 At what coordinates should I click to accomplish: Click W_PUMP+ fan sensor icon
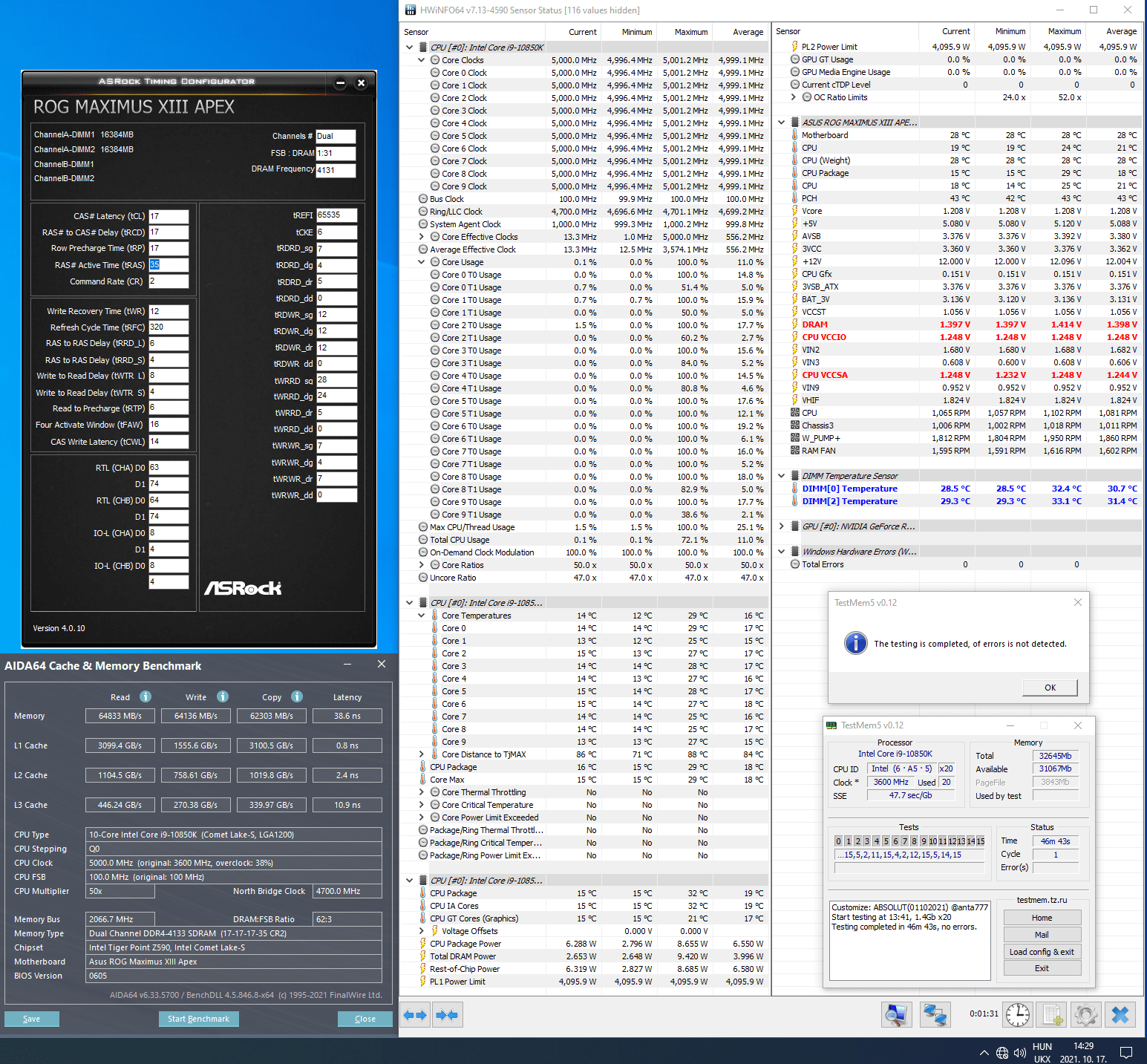click(x=795, y=438)
